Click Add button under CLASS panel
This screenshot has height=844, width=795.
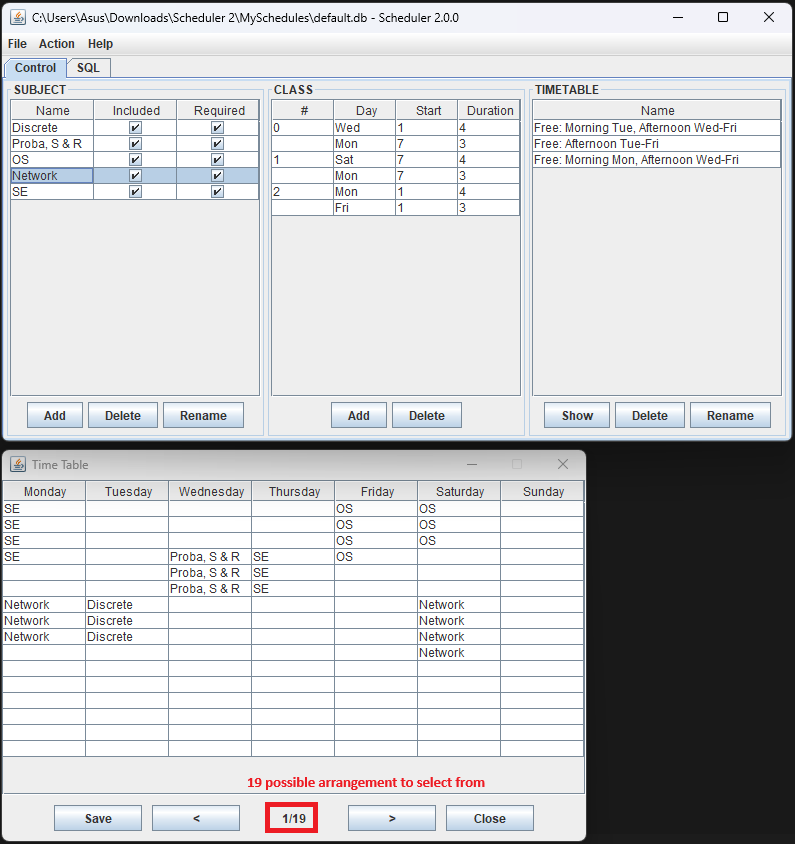[358, 416]
